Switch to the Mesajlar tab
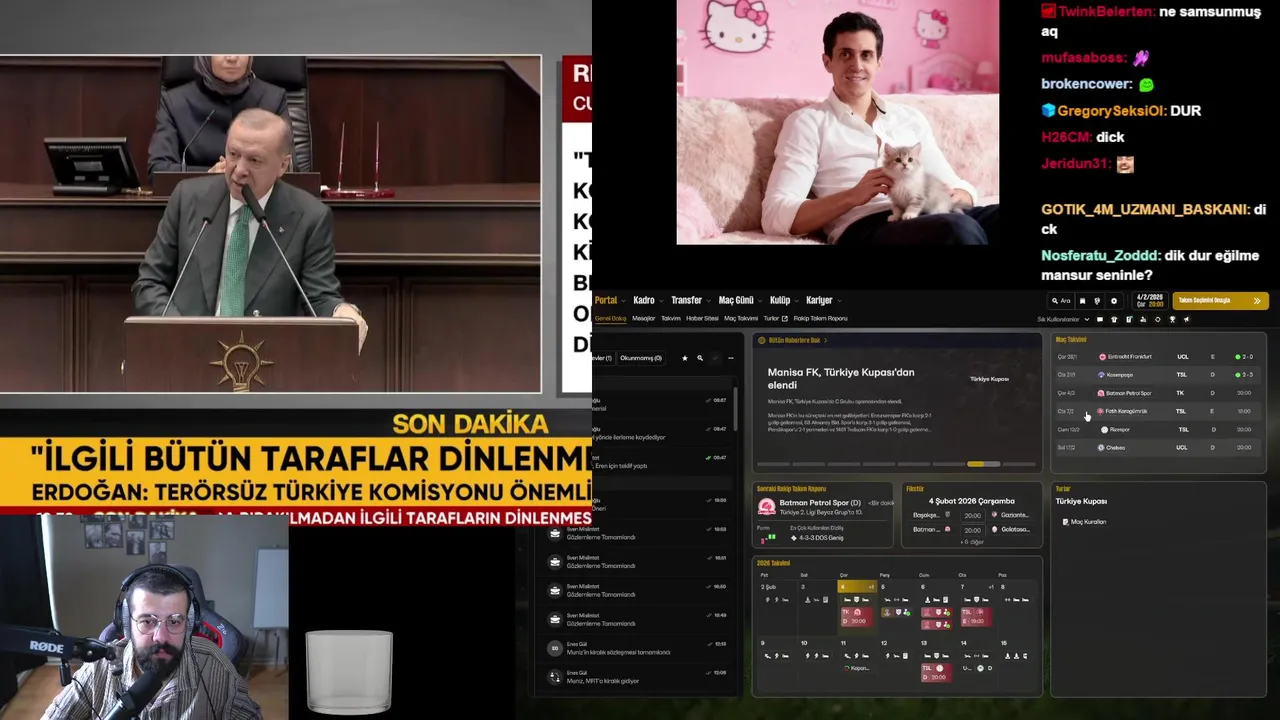The image size is (1280, 720). [x=643, y=319]
